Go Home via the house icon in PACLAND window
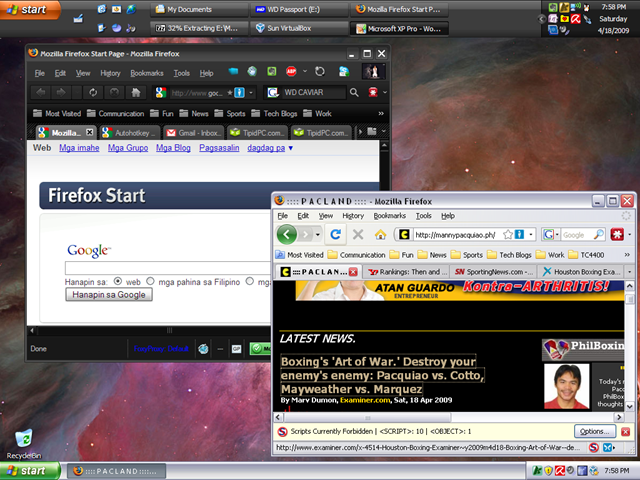Viewport: 640px width, 480px height. click(380, 235)
